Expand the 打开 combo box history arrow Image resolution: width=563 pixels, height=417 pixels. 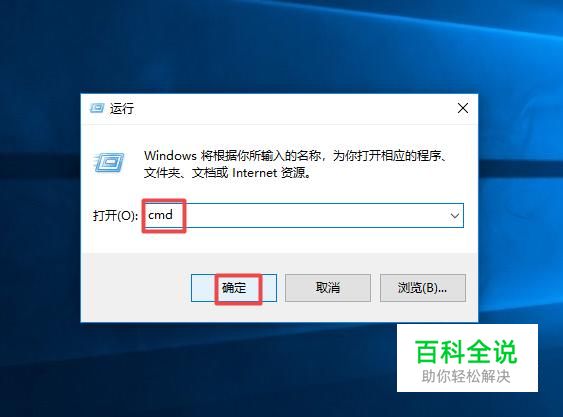coord(455,216)
